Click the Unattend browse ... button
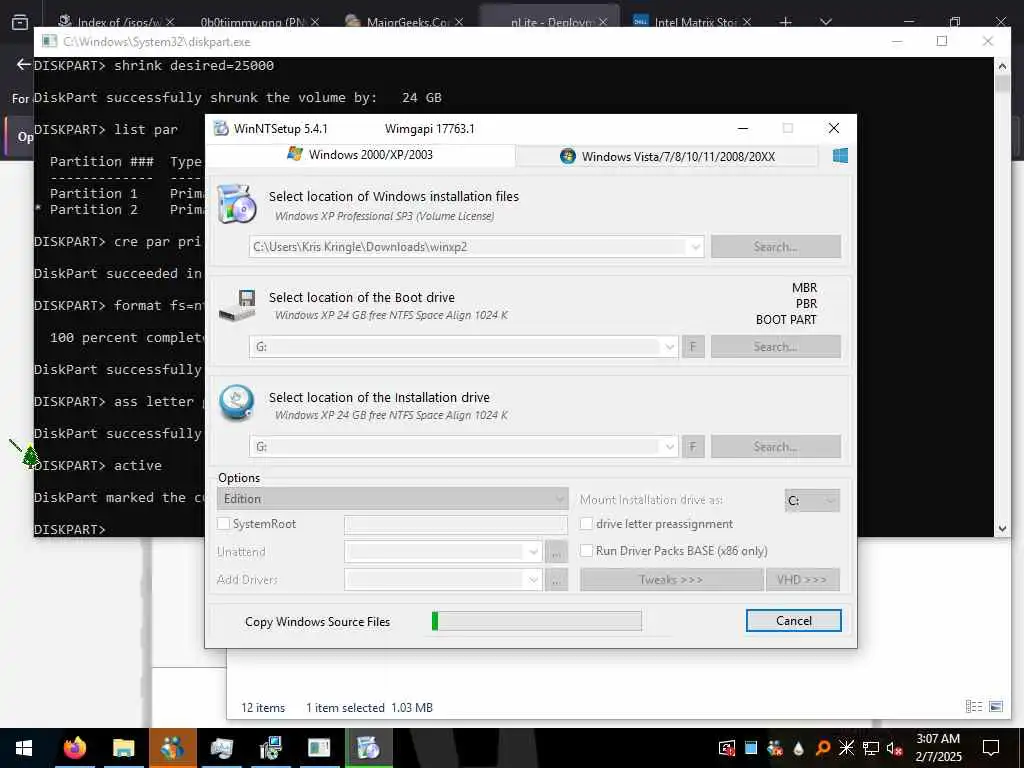Image resolution: width=1024 pixels, height=768 pixels. 556,552
